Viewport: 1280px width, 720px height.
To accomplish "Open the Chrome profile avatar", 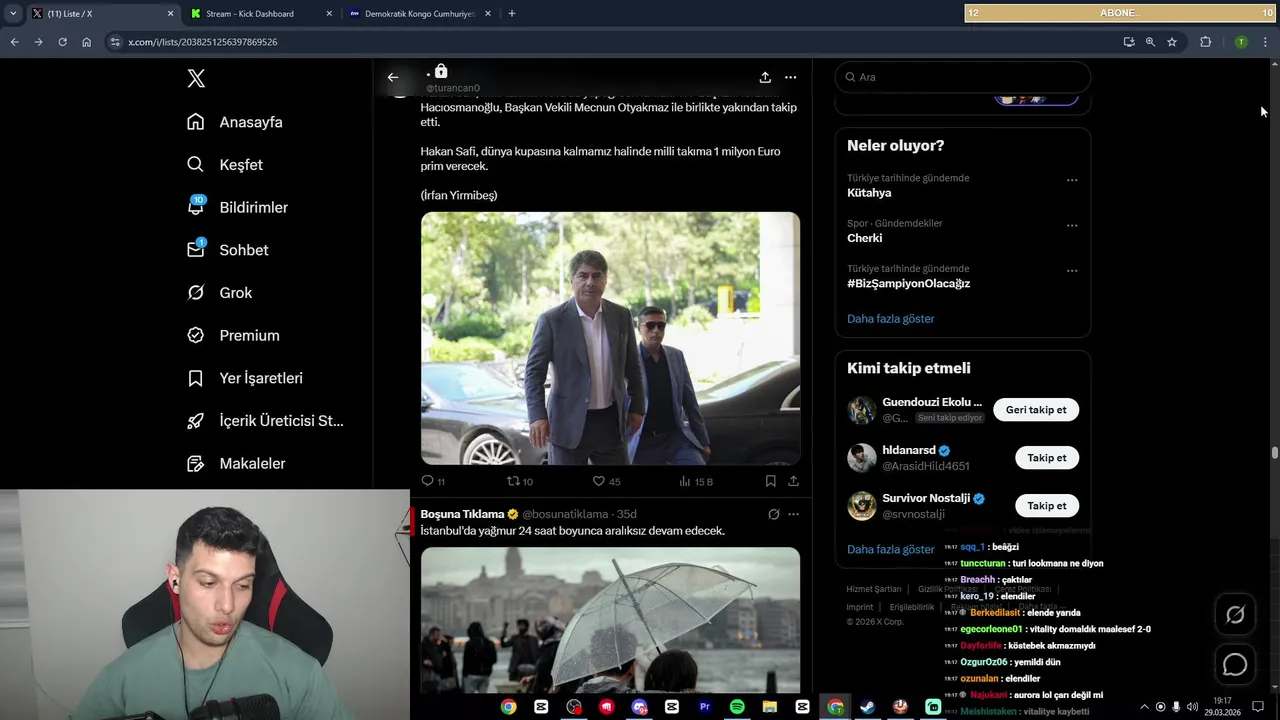I will (x=1241, y=42).
